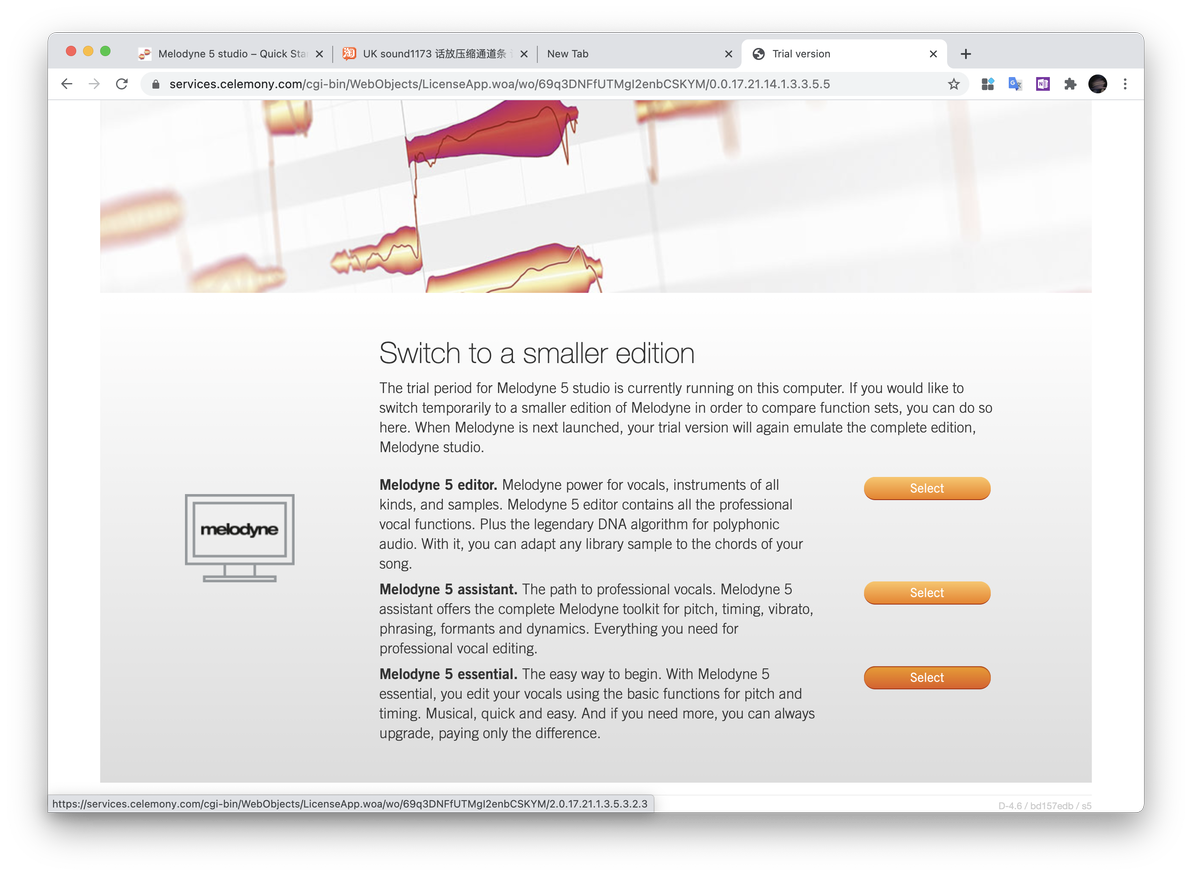Open a new browser tab with plus

(965, 54)
